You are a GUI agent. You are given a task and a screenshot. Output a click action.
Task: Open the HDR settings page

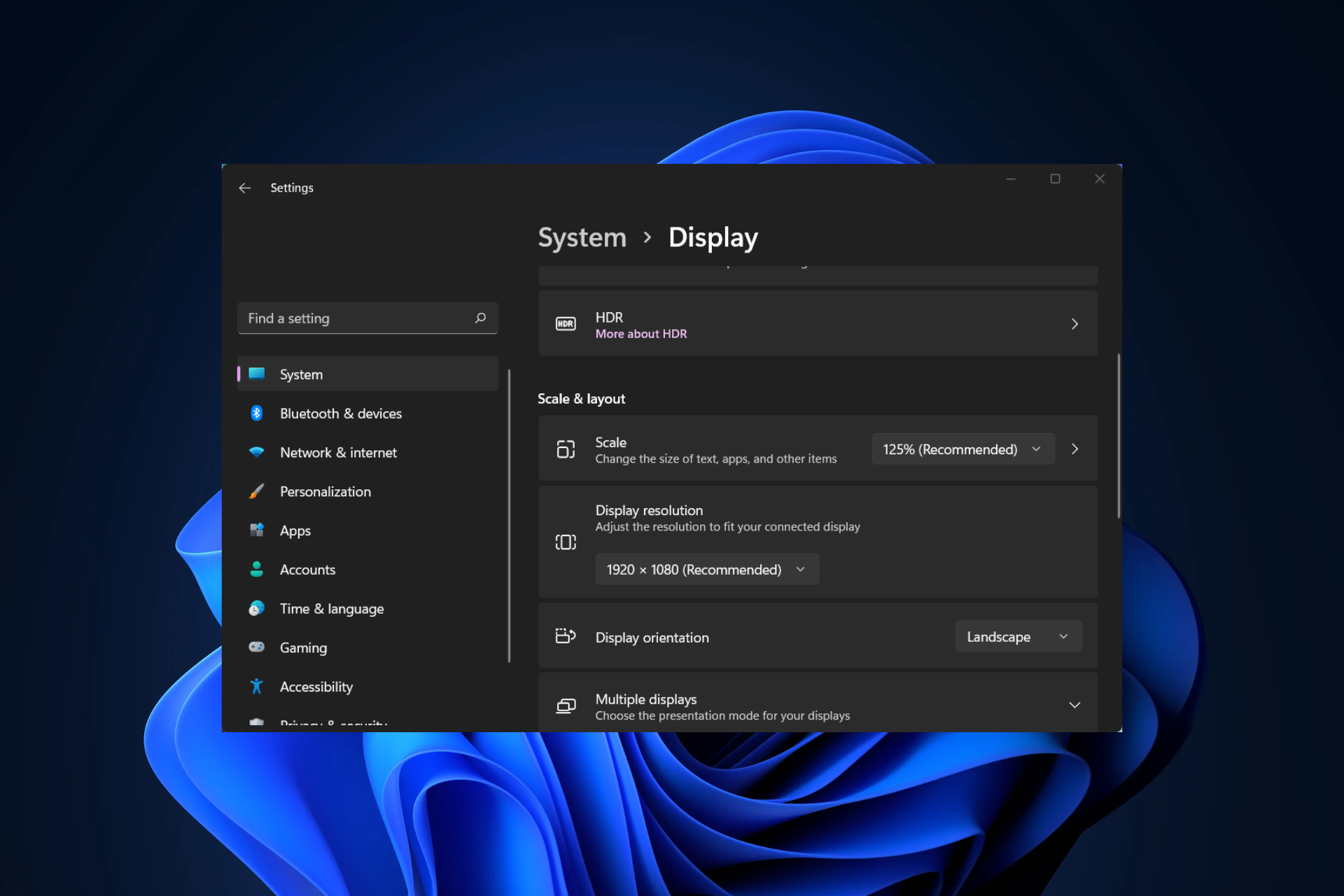[x=1075, y=323]
